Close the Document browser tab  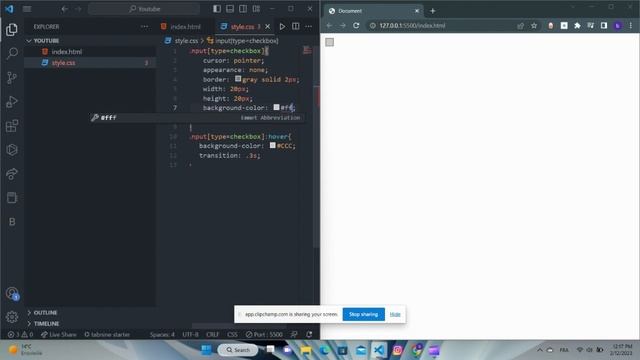(417, 11)
